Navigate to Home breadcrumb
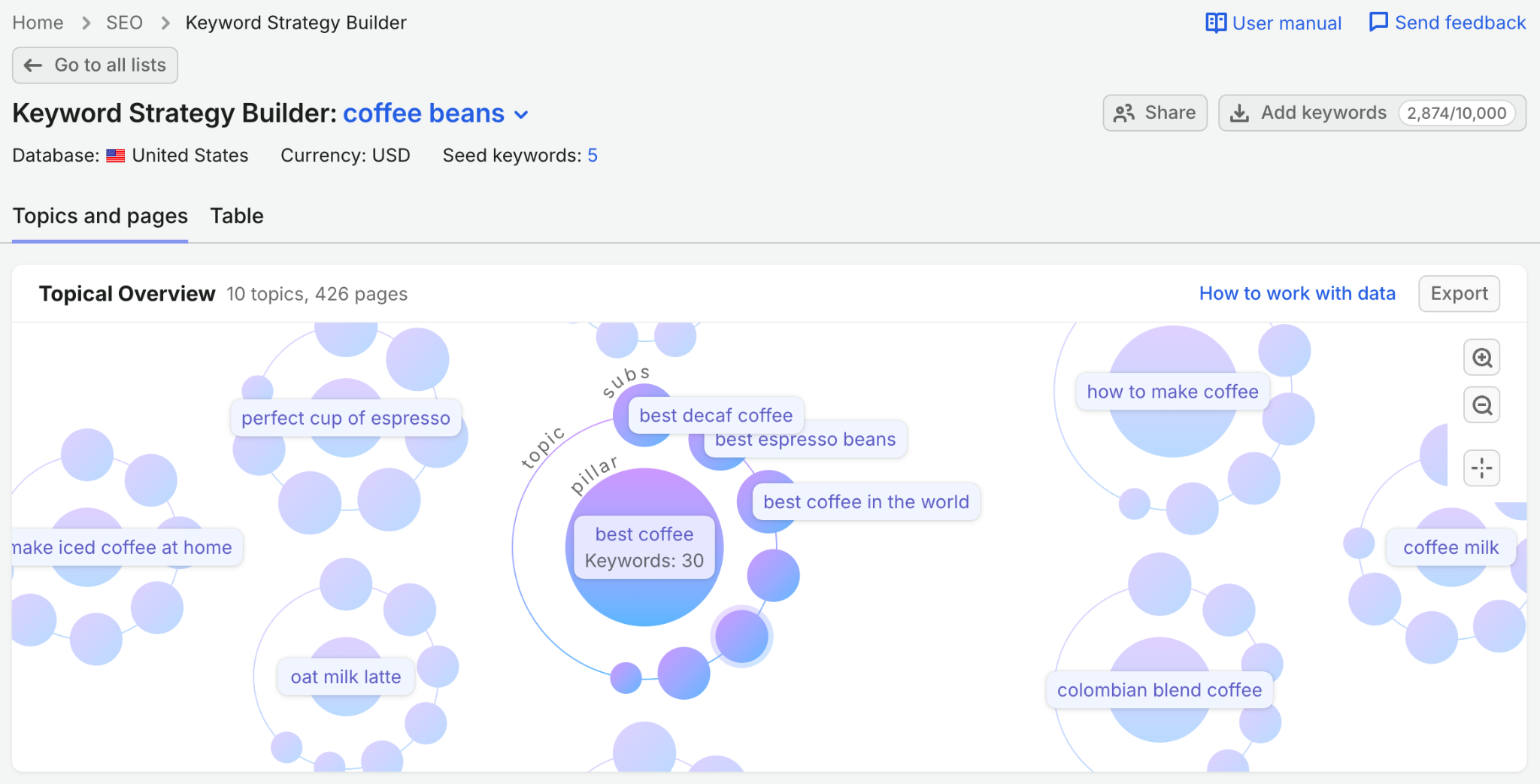The height and width of the screenshot is (784, 1540). (x=38, y=23)
